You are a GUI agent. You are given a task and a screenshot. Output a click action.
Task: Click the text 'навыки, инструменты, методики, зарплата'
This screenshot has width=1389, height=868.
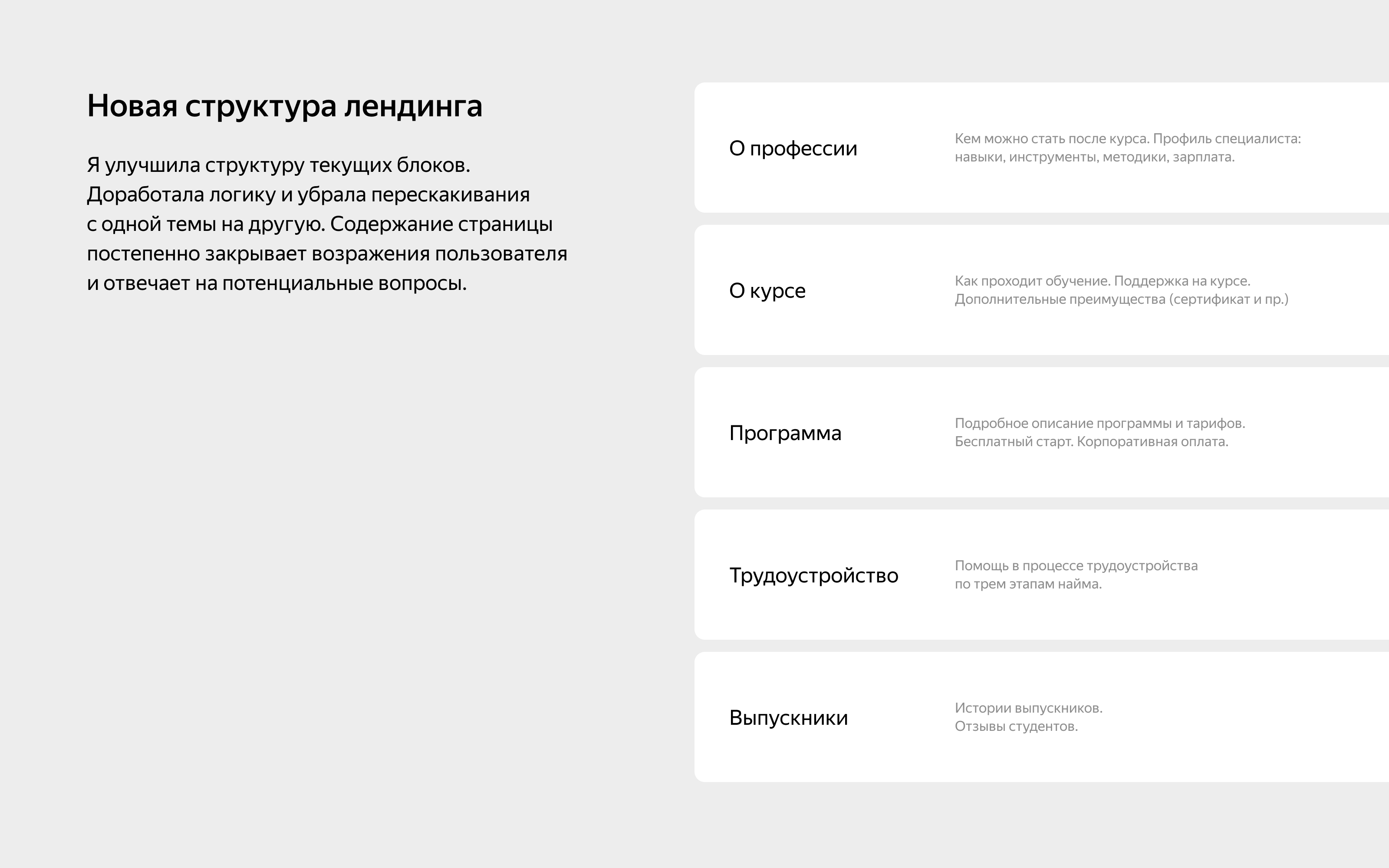pos(1094,157)
